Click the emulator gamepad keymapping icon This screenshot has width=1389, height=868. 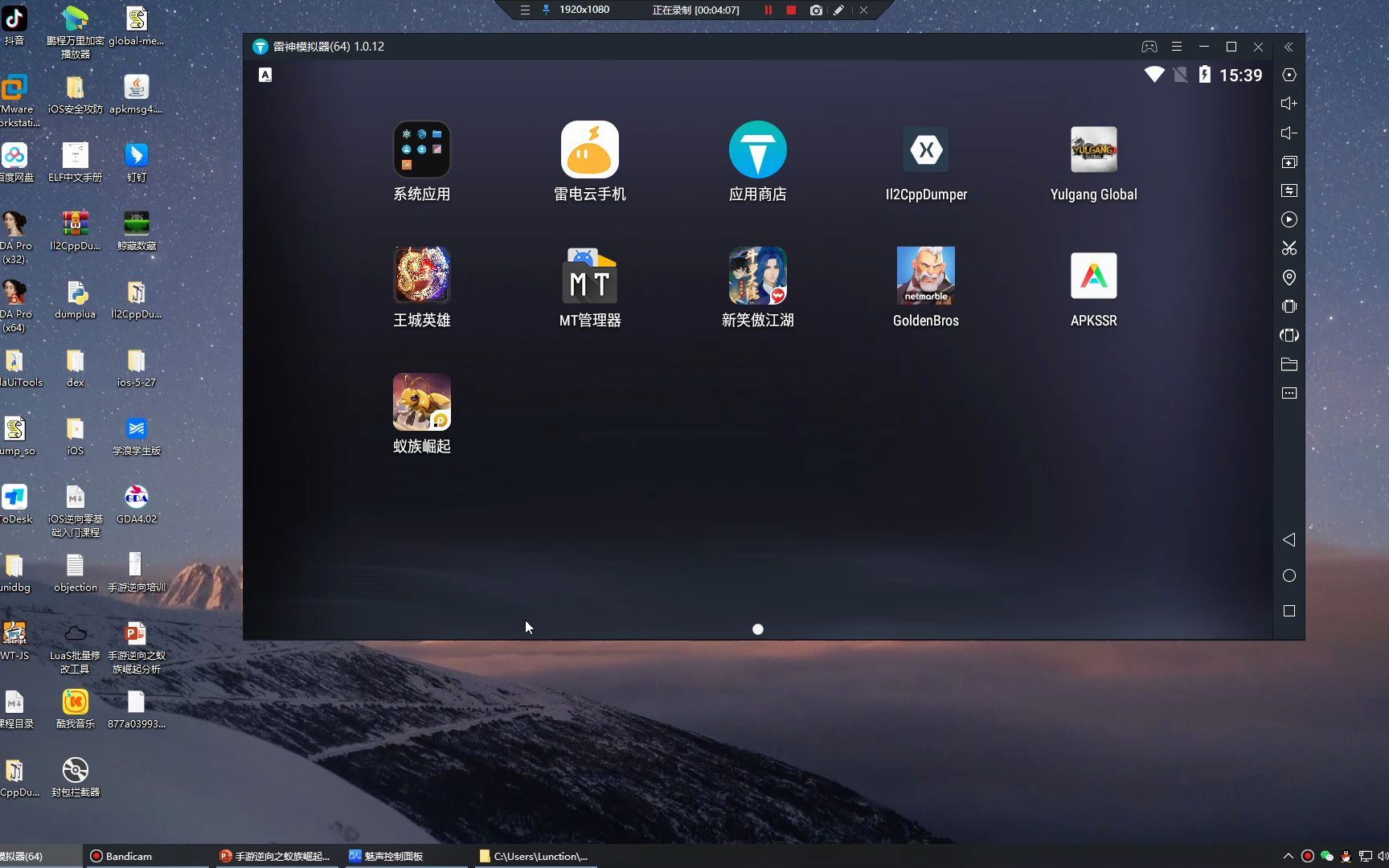coord(1149,47)
